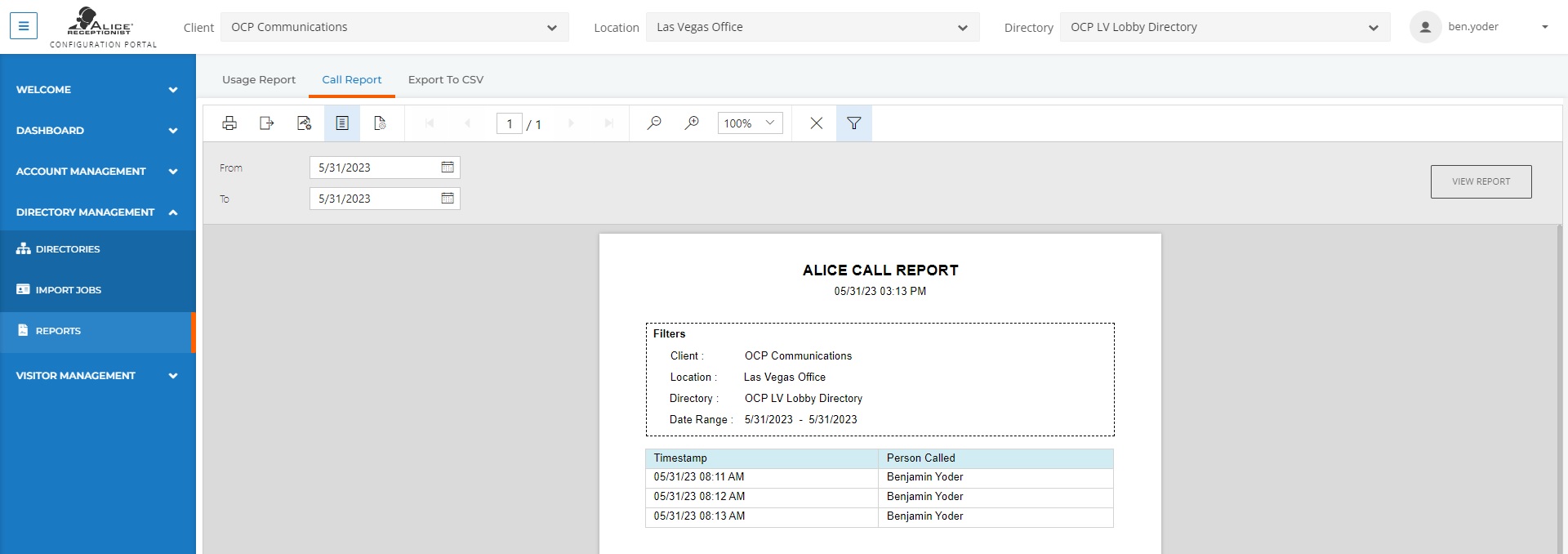Zoom in the report view
Image resolution: width=1568 pixels, height=554 pixels.
pos(692,123)
